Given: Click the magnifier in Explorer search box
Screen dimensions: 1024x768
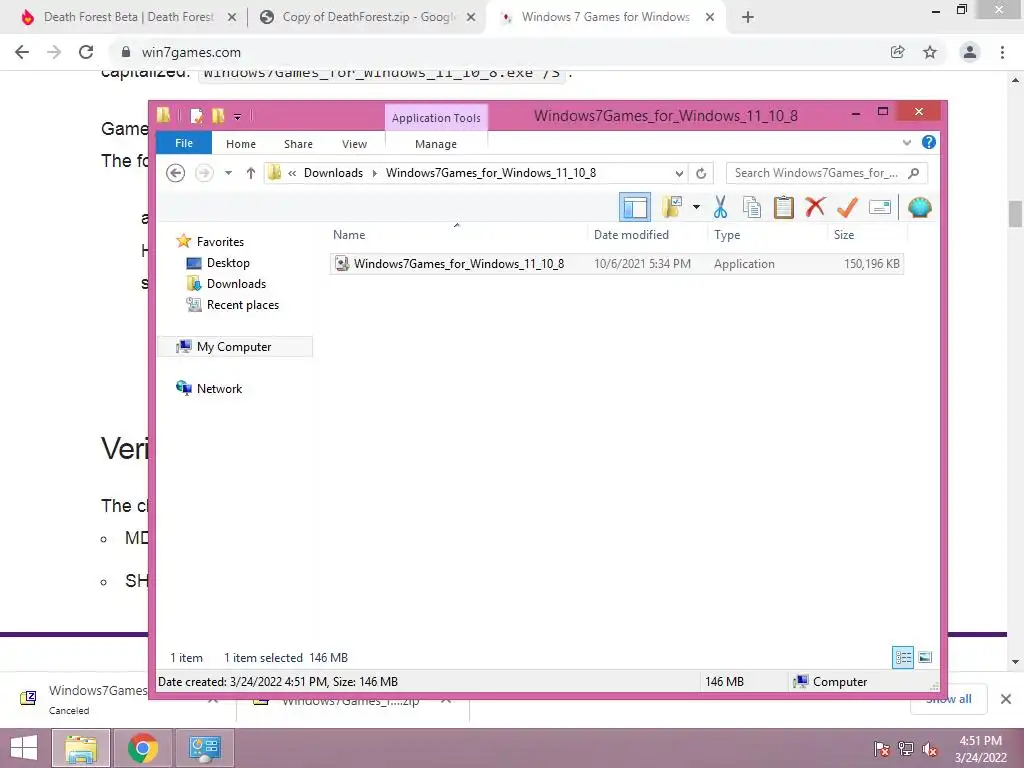Looking at the screenshot, I should (914, 173).
